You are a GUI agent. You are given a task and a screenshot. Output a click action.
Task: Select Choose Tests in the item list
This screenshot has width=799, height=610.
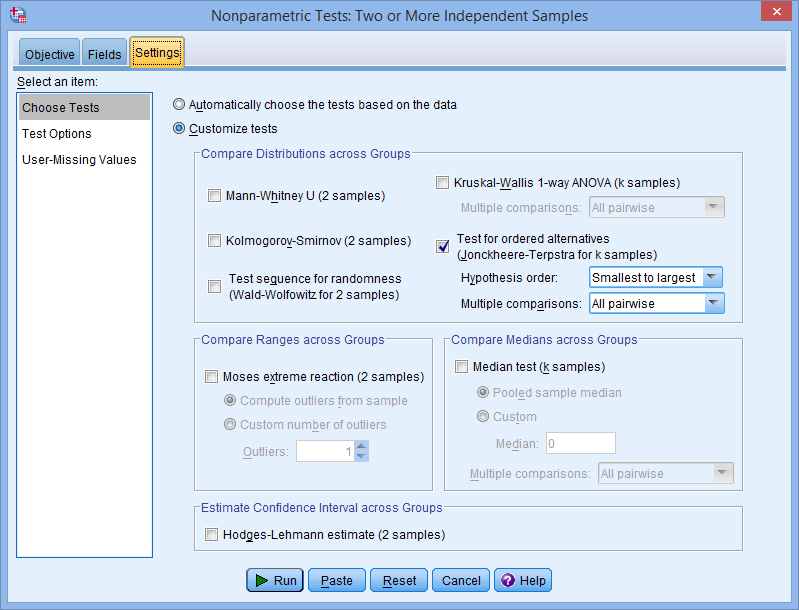point(85,108)
